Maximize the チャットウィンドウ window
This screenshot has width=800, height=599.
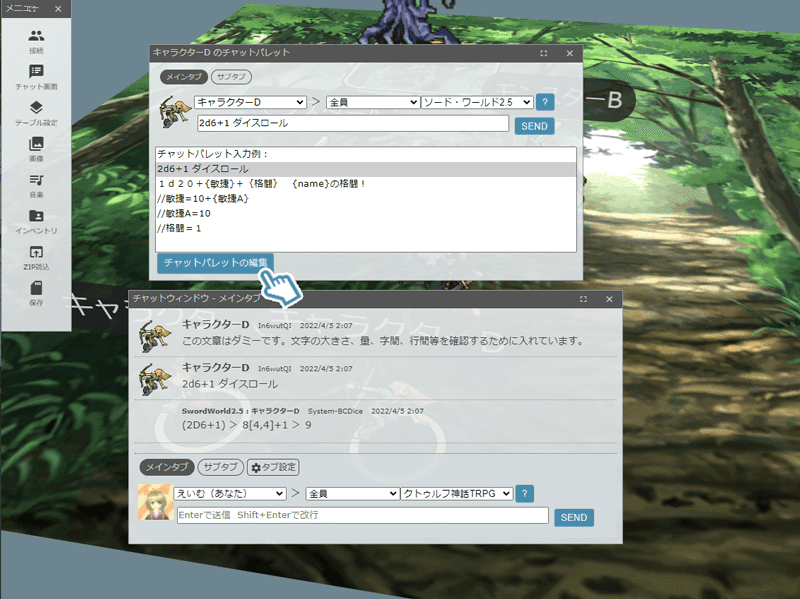point(583,299)
